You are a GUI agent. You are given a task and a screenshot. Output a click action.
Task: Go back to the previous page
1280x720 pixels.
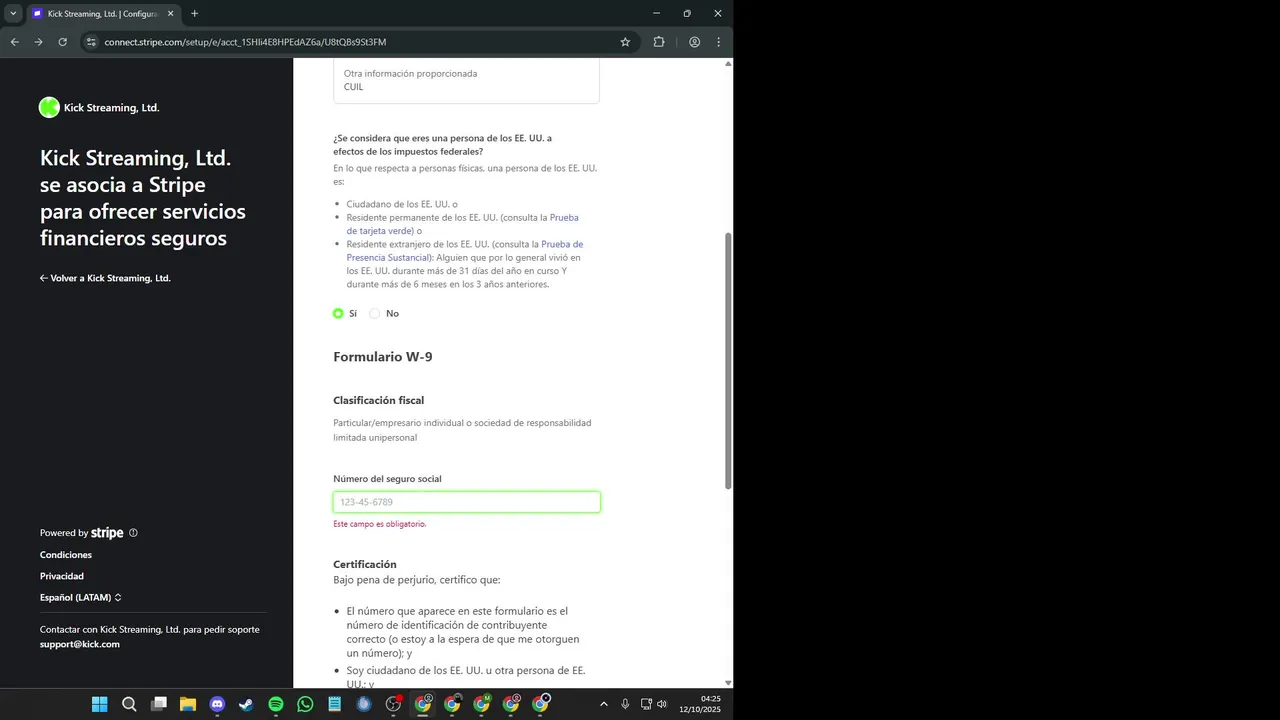[14, 42]
